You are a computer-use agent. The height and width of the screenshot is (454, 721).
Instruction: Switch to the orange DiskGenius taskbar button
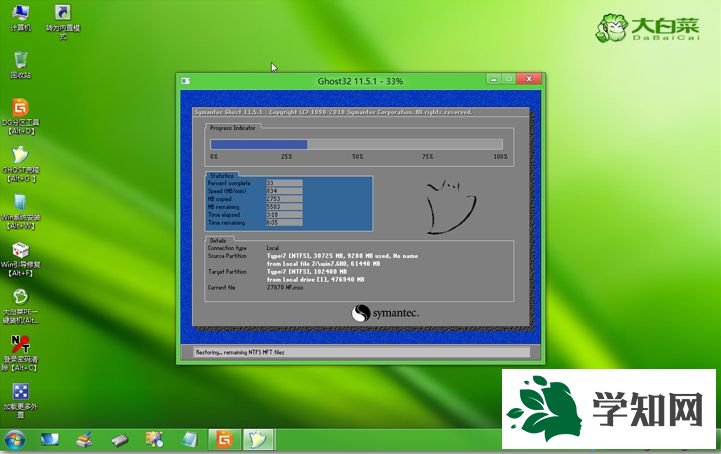pos(224,440)
